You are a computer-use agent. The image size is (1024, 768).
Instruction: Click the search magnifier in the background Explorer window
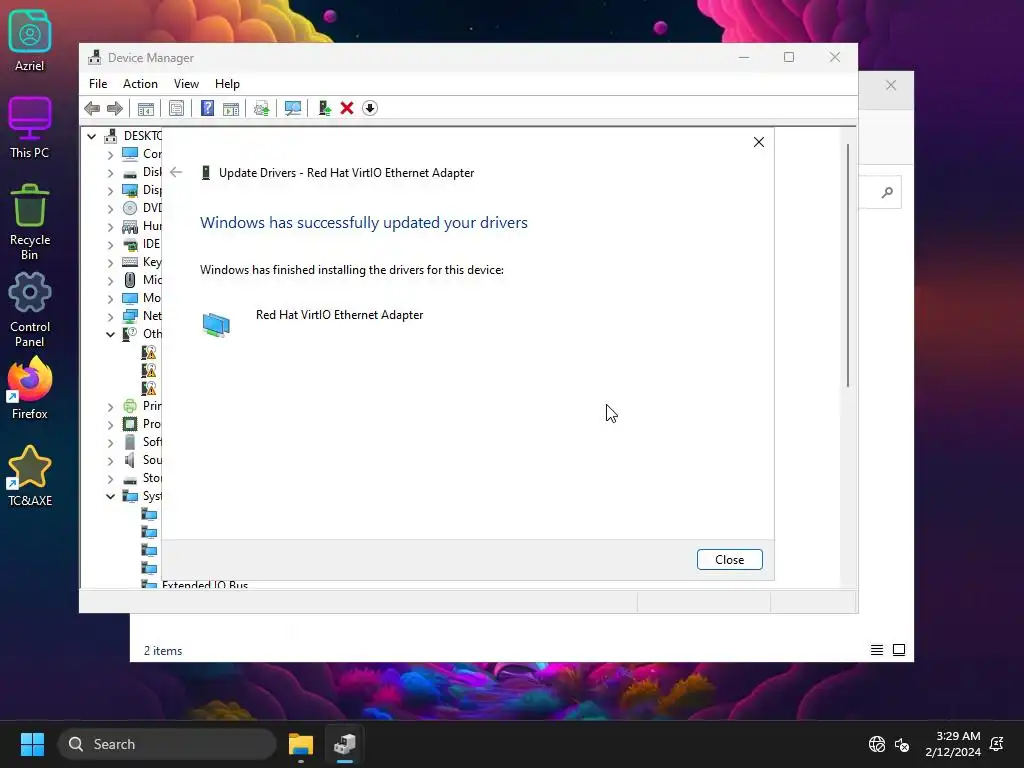[887, 192]
